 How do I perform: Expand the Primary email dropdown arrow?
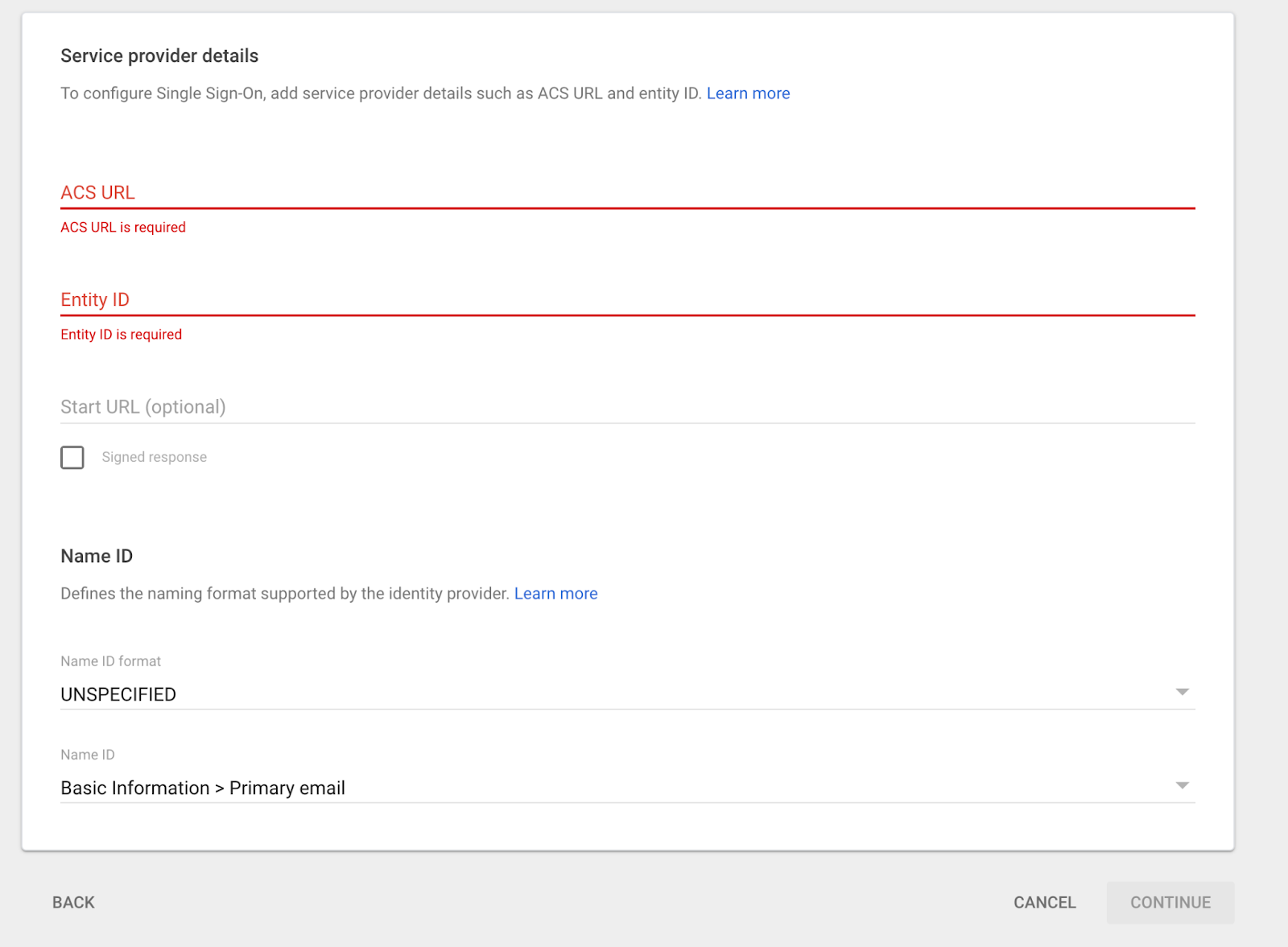(1182, 784)
